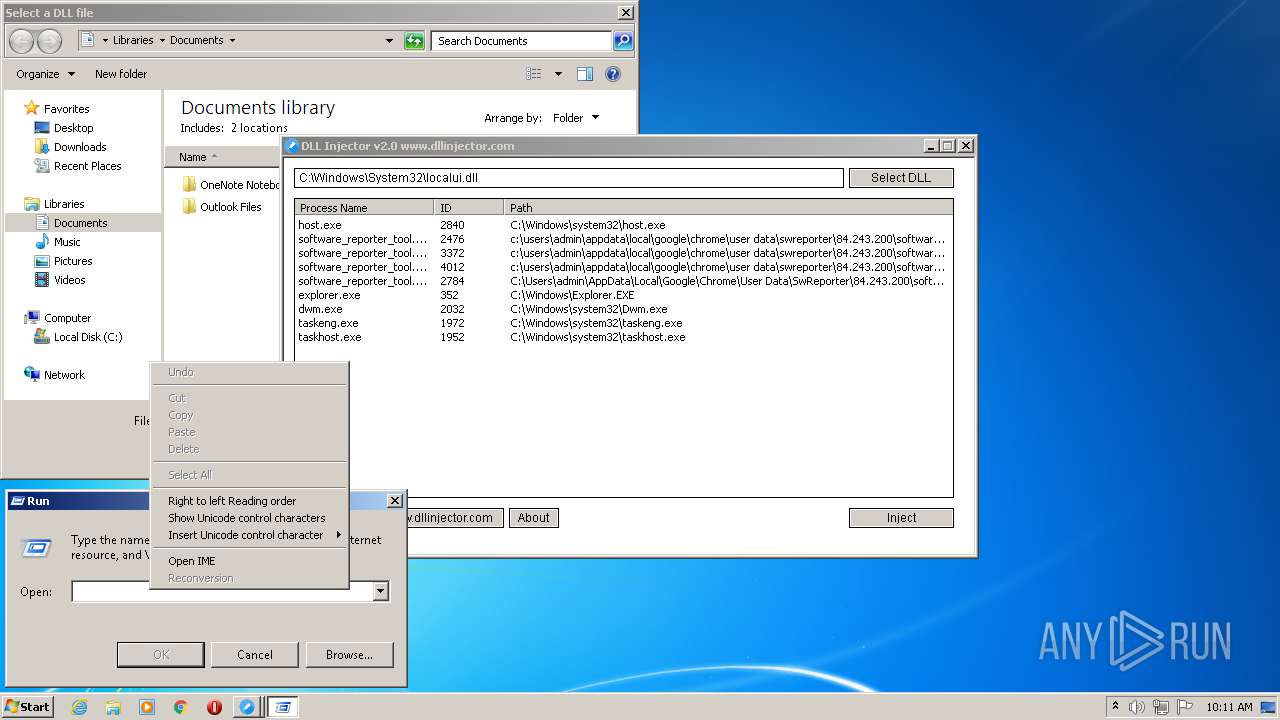Viewport: 1280px width, 720px height.
Task: Select the dwm.exe process row
Action: tap(623, 309)
